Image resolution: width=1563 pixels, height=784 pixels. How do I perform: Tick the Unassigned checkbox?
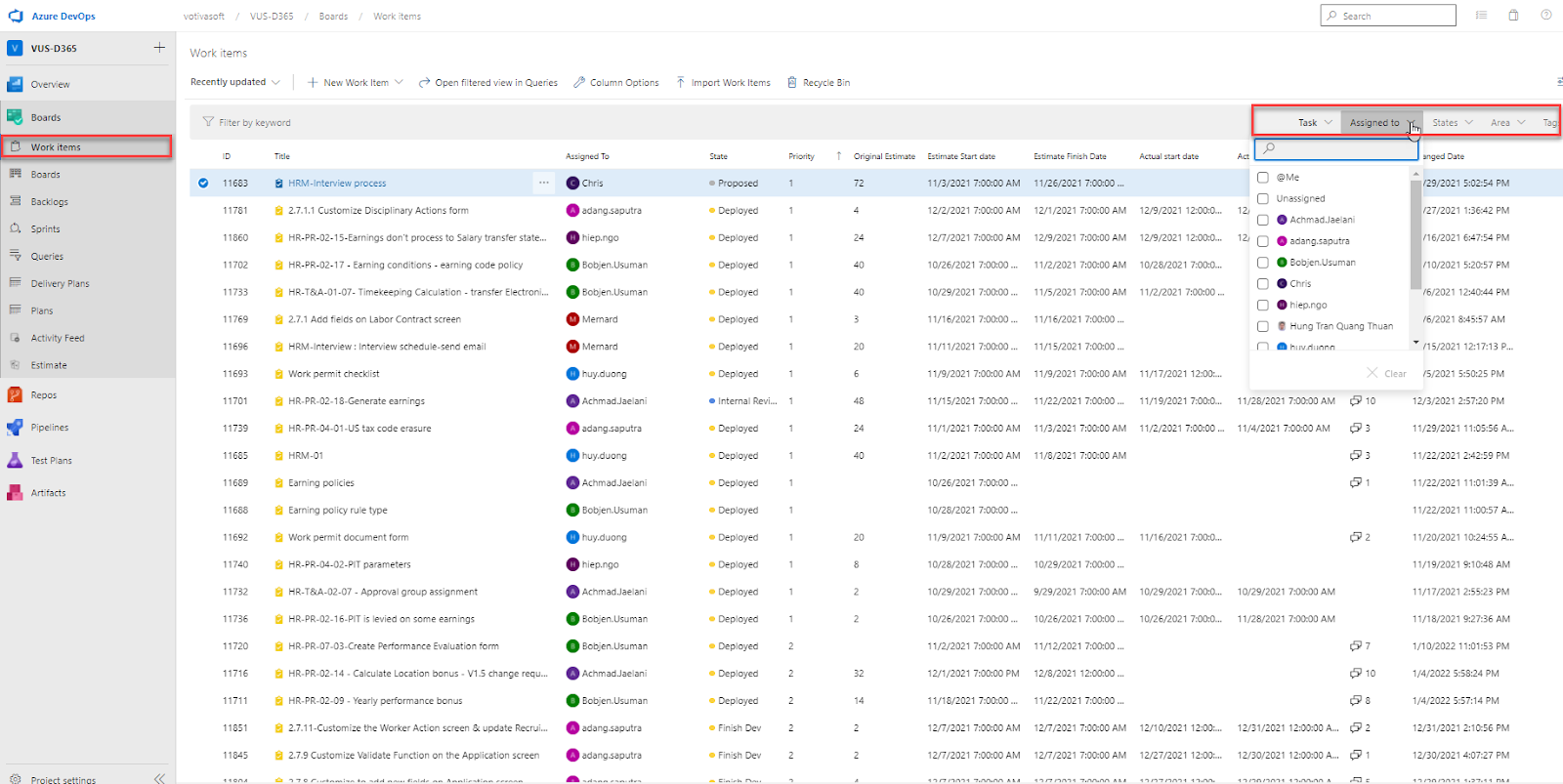(x=1263, y=199)
